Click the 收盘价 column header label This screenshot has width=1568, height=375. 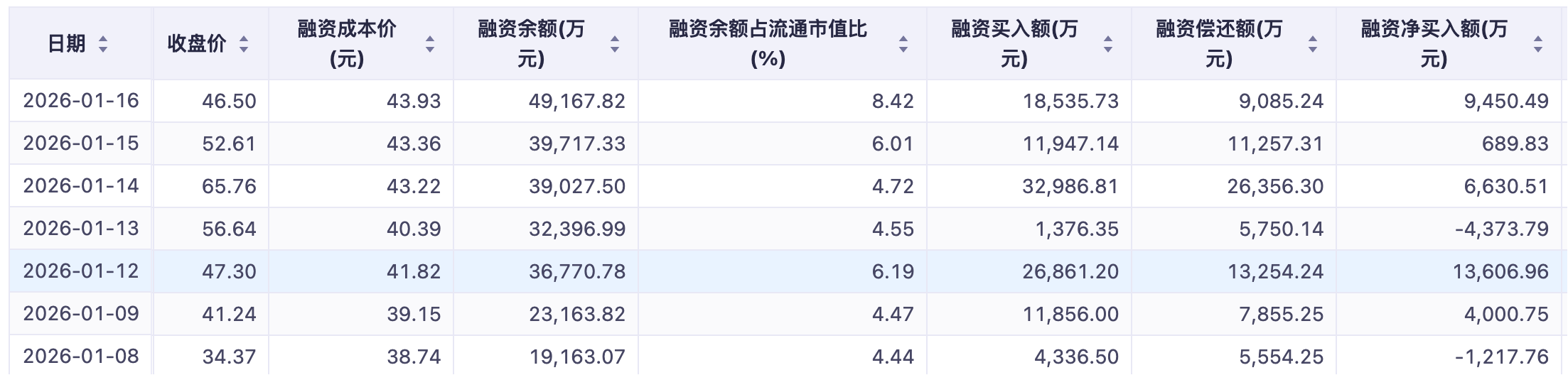197,44
